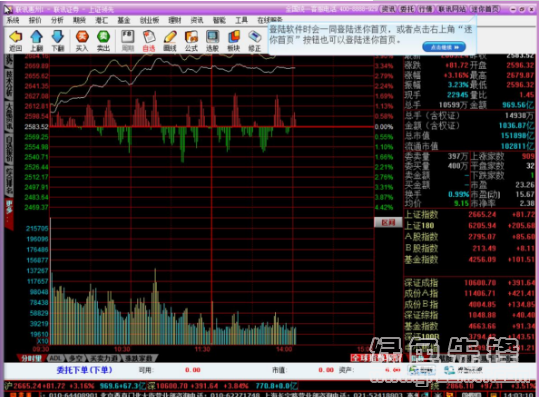
Task: Switch to the 涨跌家数 tab
Action: point(139,358)
